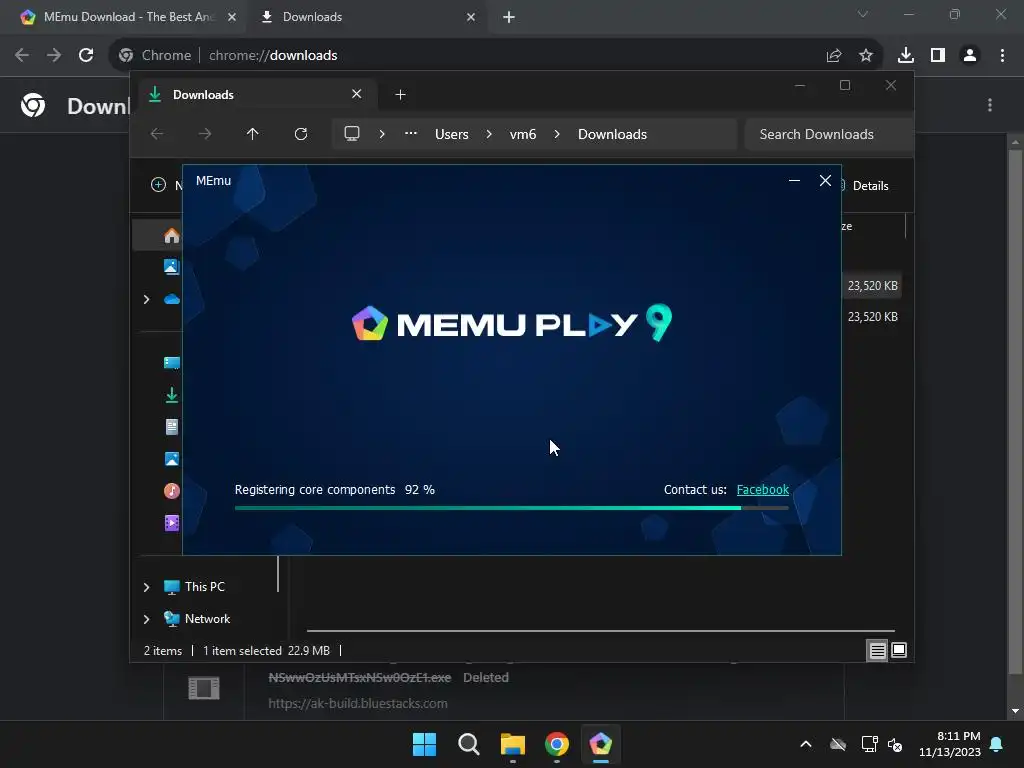Open Downloads quick access in sidebar
The width and height of the screenshot is (1024, 768).
coord(172,395)
